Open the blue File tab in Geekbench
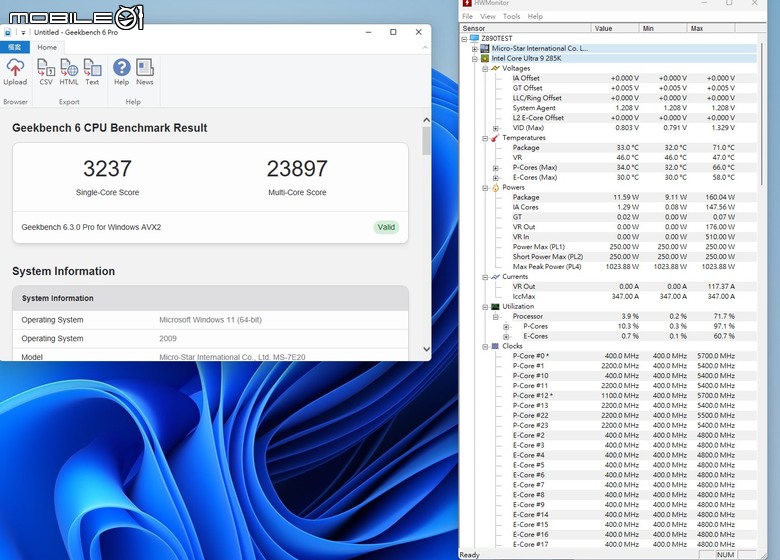Viewport: 780px width, 560px height. pos(15,47)
